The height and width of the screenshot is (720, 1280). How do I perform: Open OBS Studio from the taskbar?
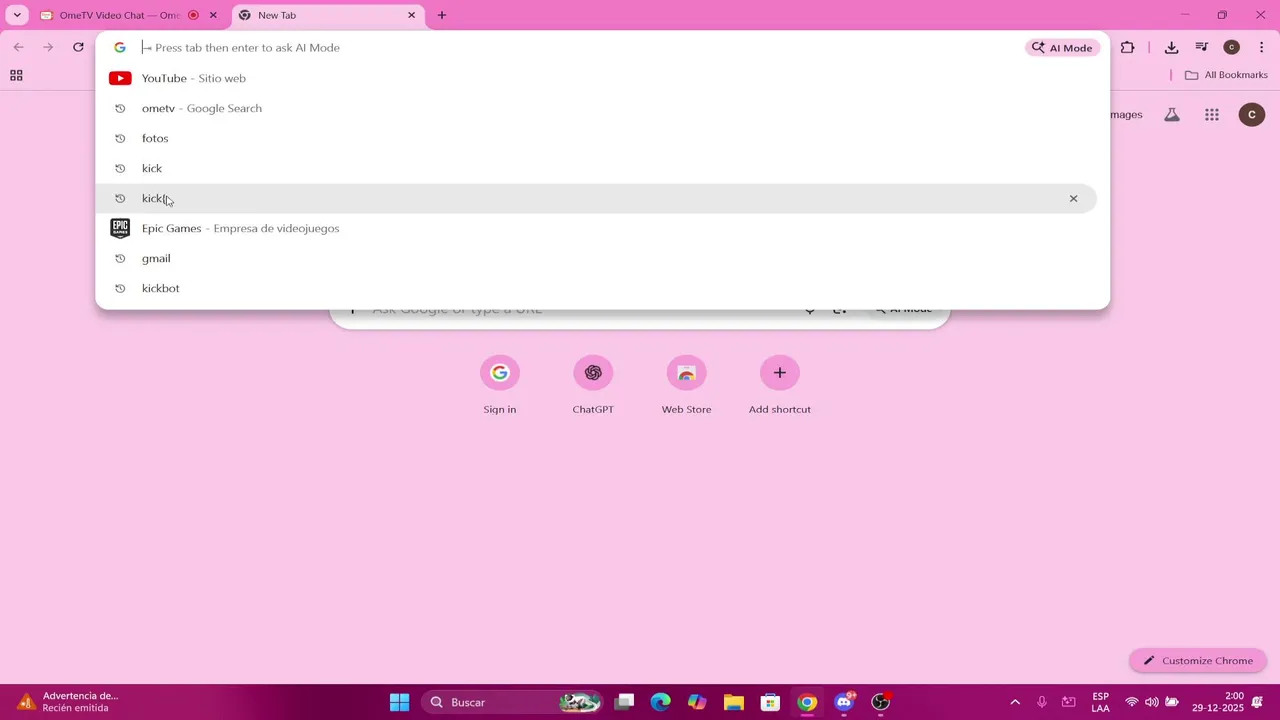(881, 702)
